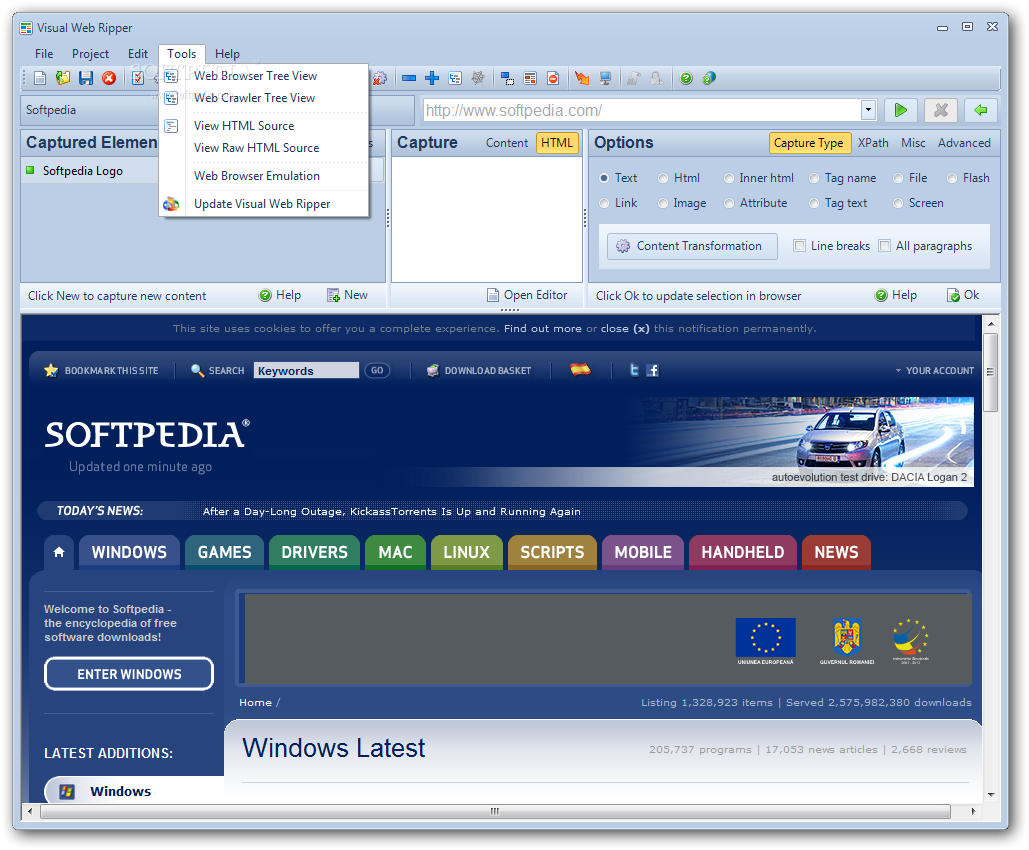The height and width of the screenshot is (850, 1029).
Task: Open the DRIVERS category tab
Action: 314,552
